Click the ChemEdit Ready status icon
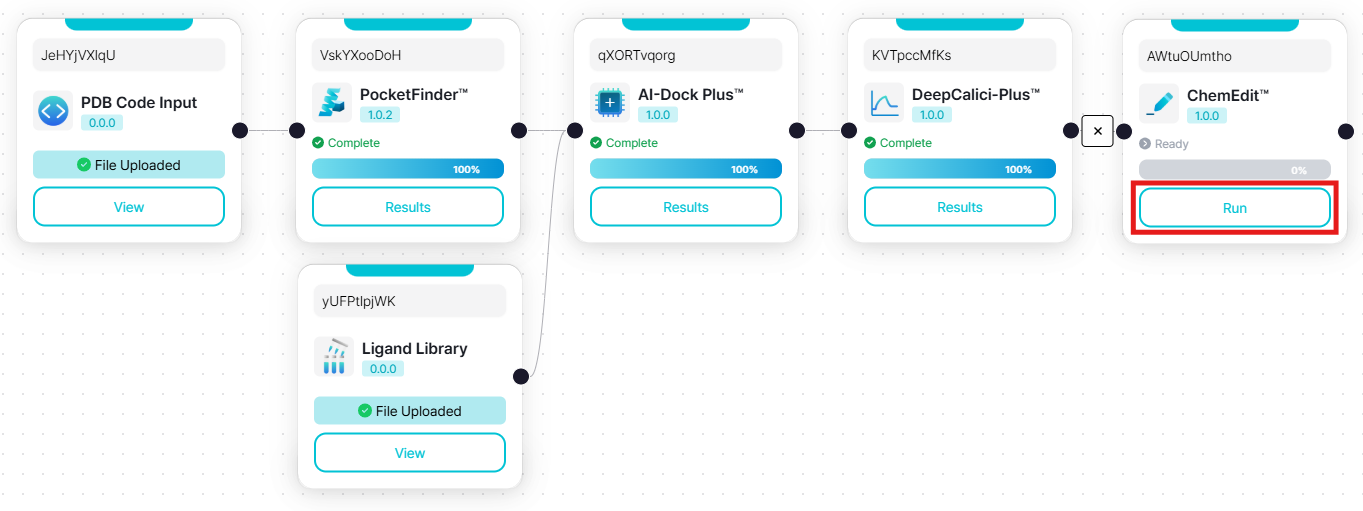The width and height of the screenshot is (1363, 511). pos(1145,144)
